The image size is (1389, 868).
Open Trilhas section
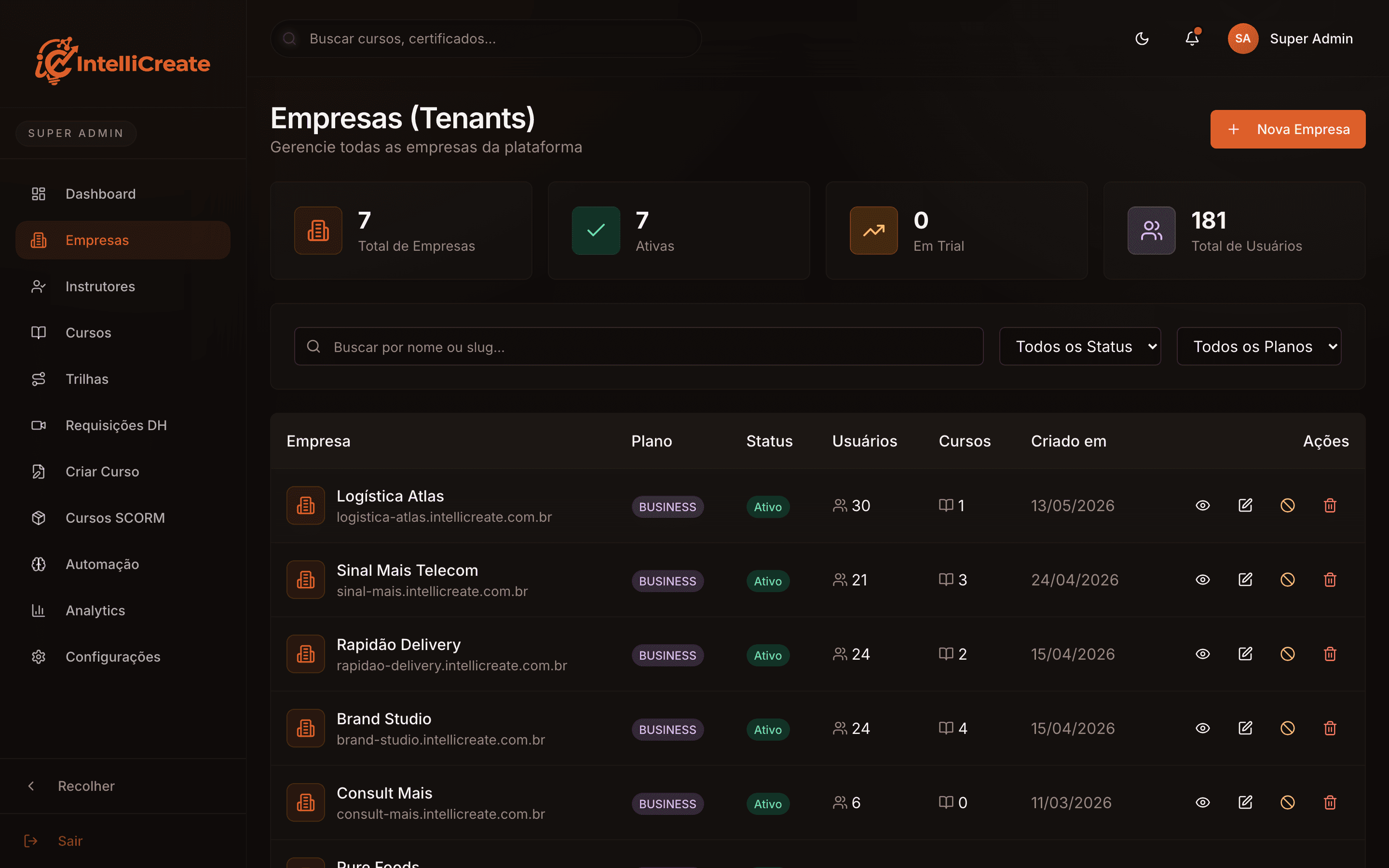(123, 379)
